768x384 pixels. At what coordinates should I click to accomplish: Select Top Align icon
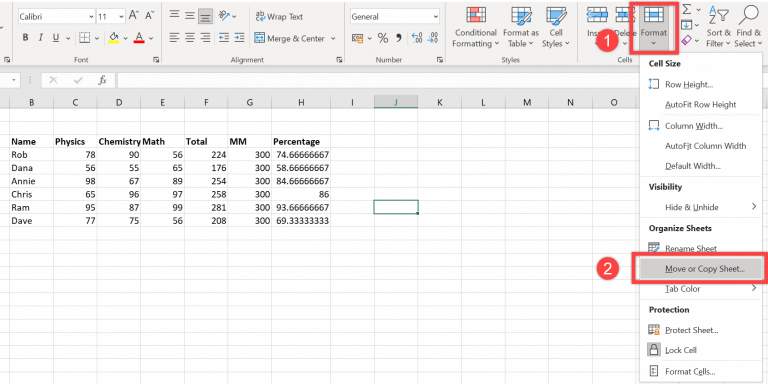pos(174,16)
